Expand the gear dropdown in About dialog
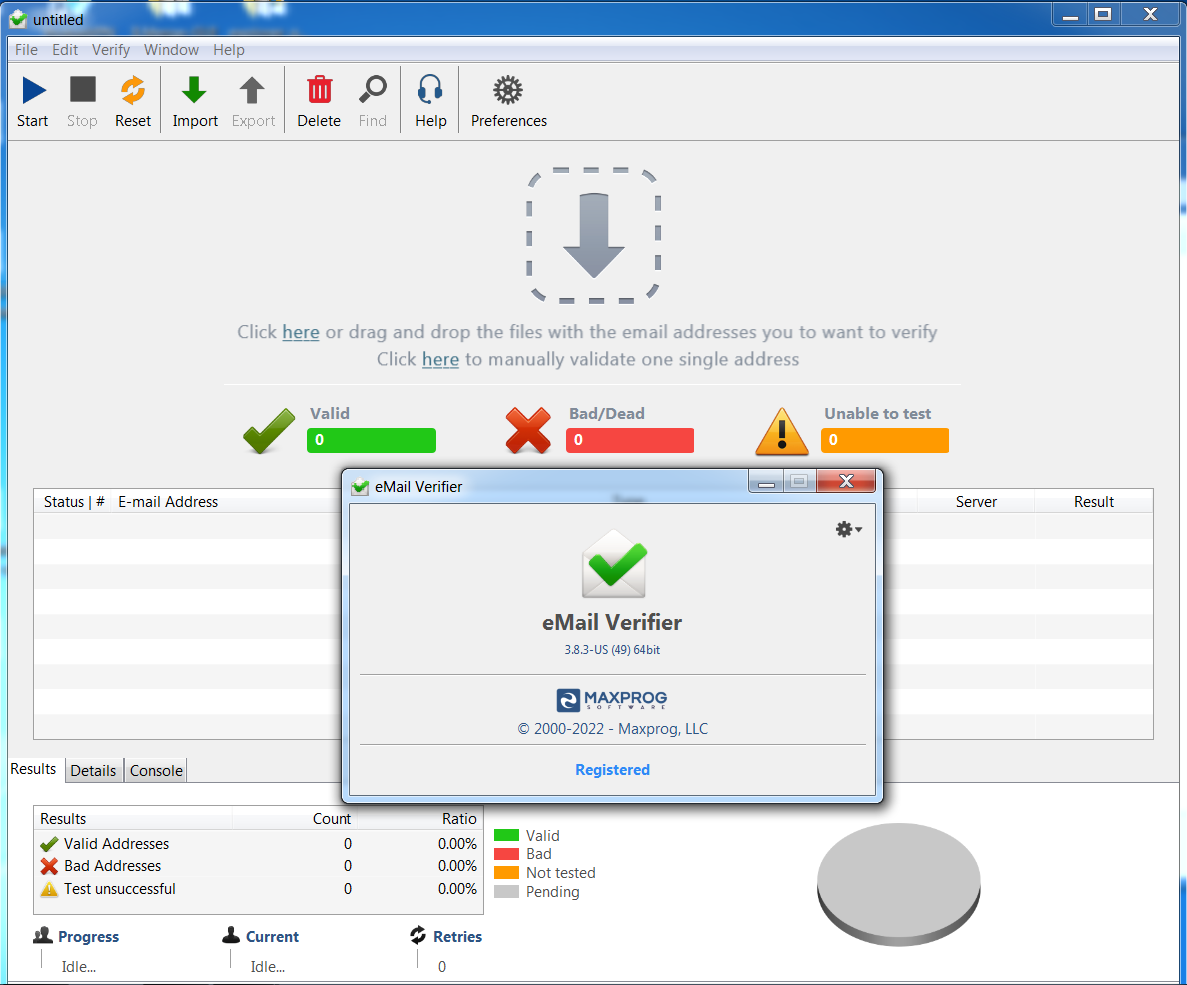 (x=848, y=529)
